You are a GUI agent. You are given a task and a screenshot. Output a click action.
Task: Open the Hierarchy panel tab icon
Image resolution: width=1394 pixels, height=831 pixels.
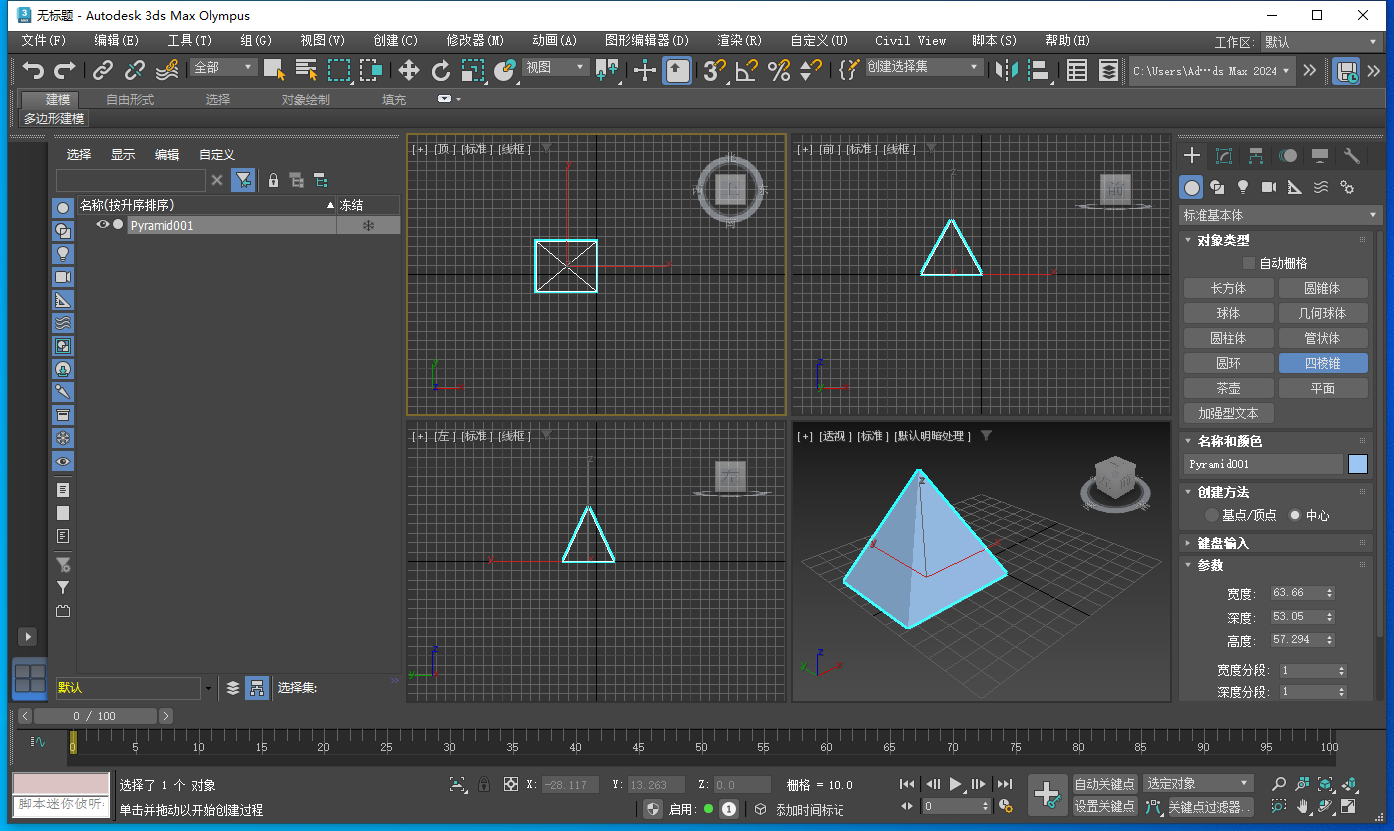[1256, 155]
